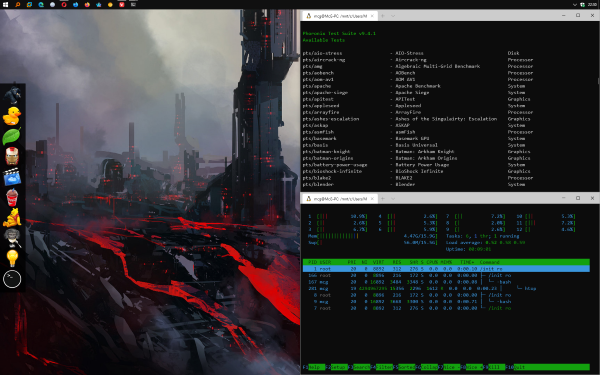This screenshot has height=375, width=600.
Task: Click F6 Collap in htop footer
Action: coord(427,367)
